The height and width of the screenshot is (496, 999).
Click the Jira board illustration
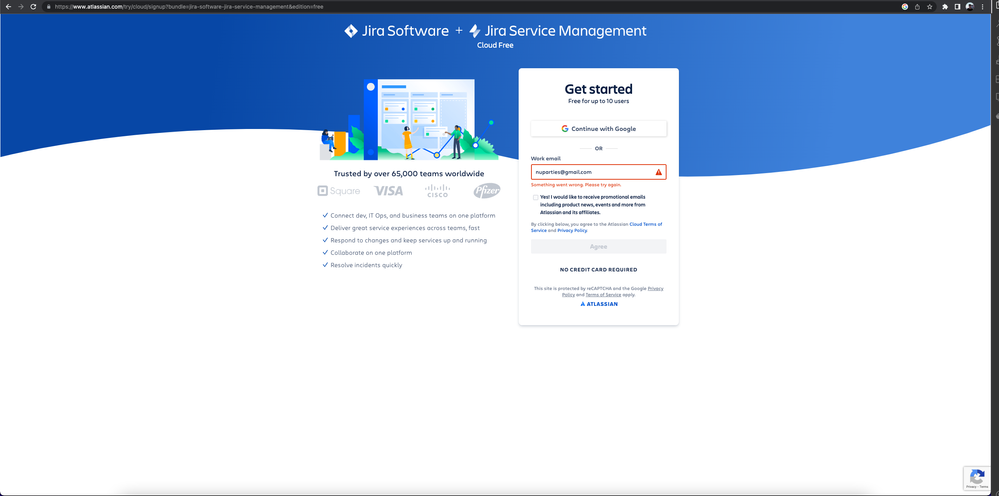point(408,119)
